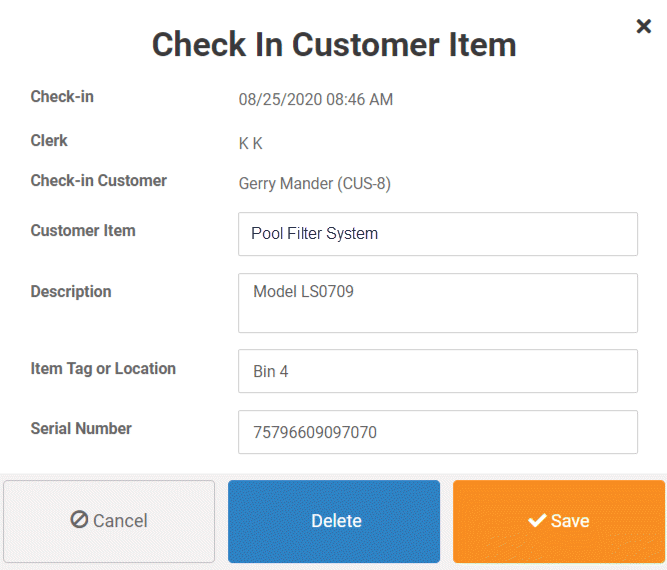
Task: Save the customer item check-in
Action: (559, 521)
